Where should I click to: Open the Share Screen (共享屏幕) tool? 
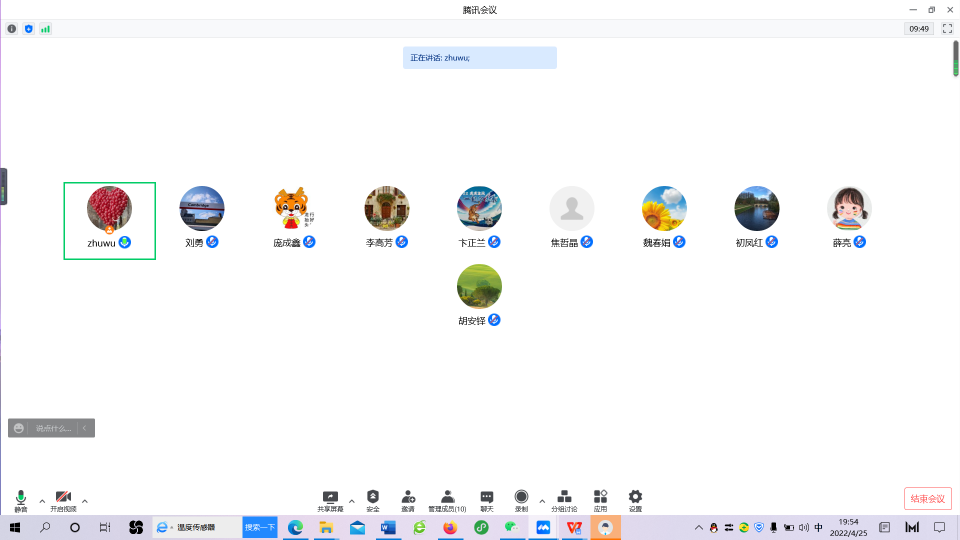click(330, 500)
